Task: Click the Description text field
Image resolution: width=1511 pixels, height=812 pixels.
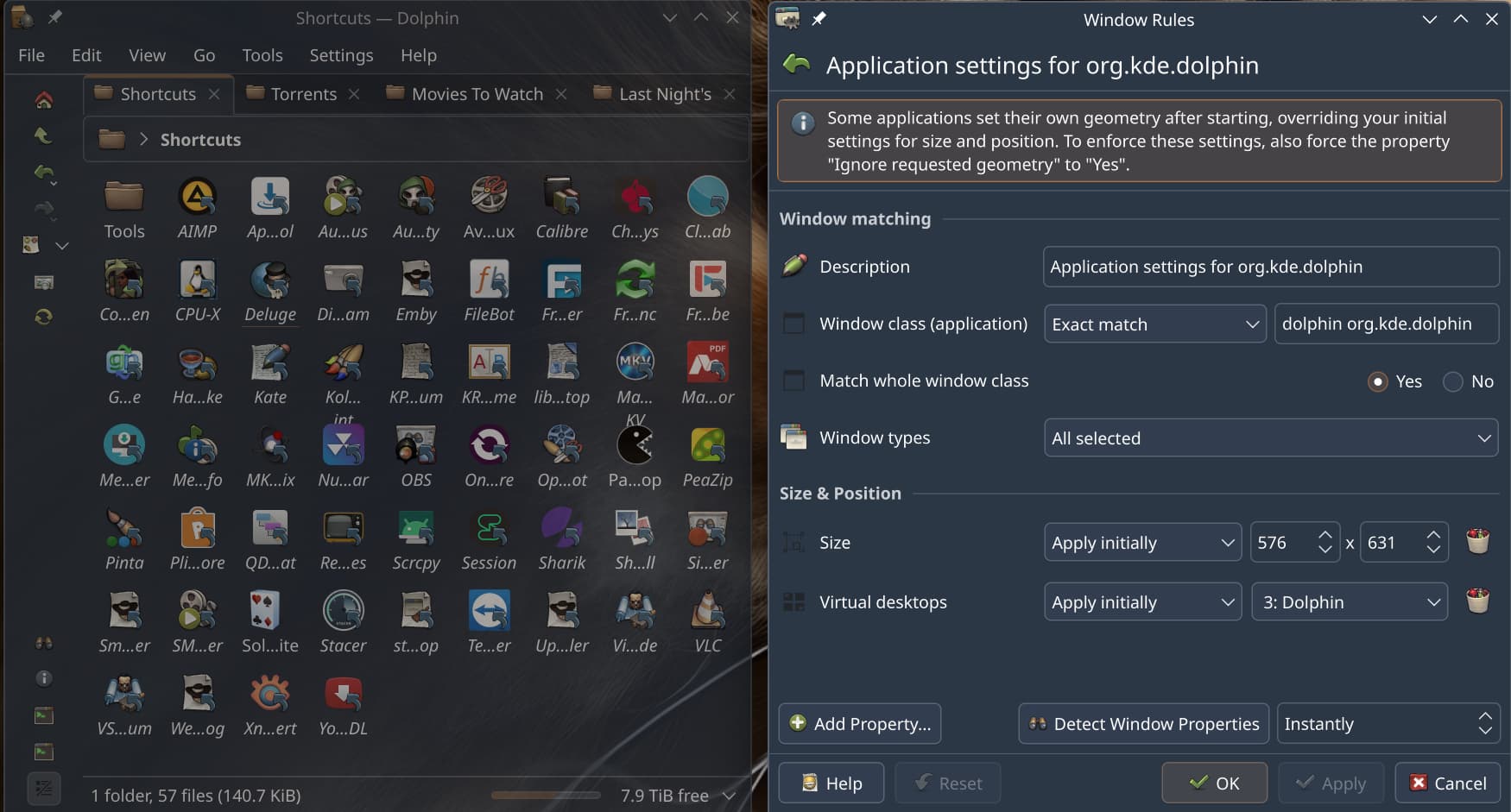Action: pyautogui.click(x=1270, y=267)
